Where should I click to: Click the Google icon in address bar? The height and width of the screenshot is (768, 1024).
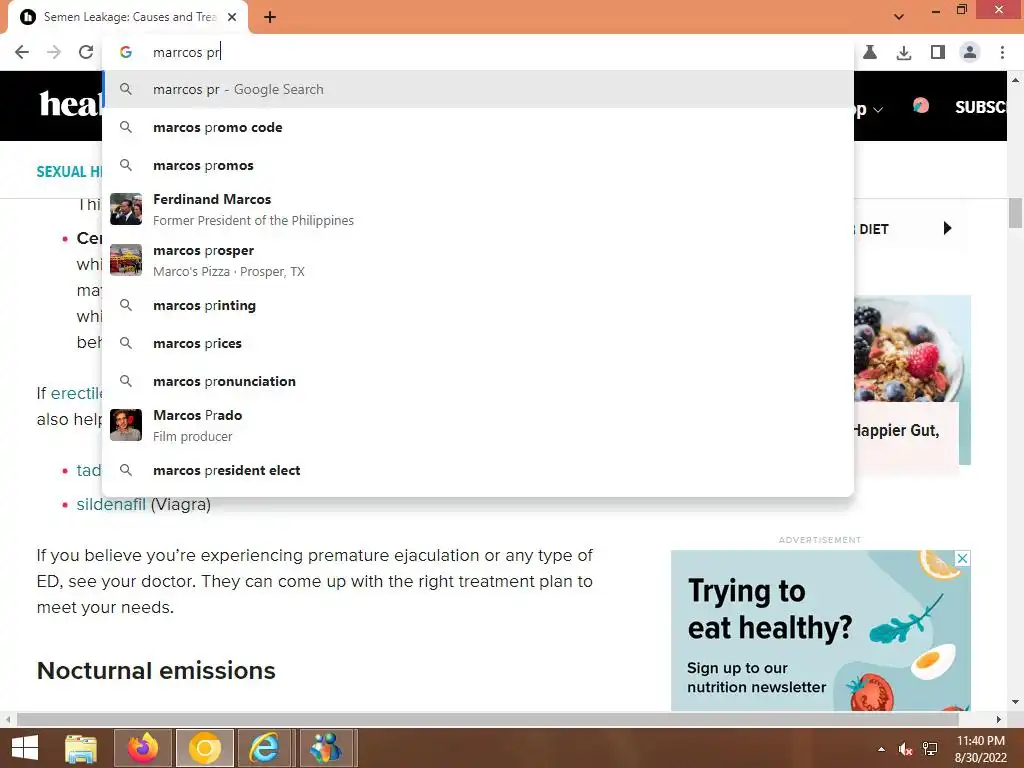(x=126, y=52)
